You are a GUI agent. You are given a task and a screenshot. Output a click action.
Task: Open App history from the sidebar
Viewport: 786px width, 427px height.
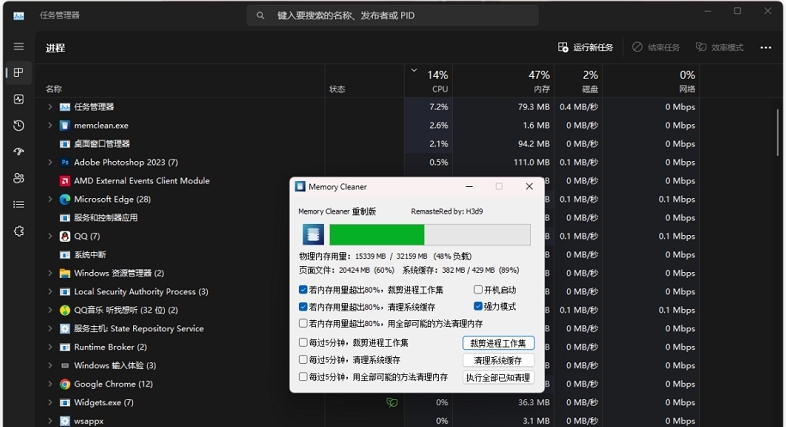pos(18,125)
